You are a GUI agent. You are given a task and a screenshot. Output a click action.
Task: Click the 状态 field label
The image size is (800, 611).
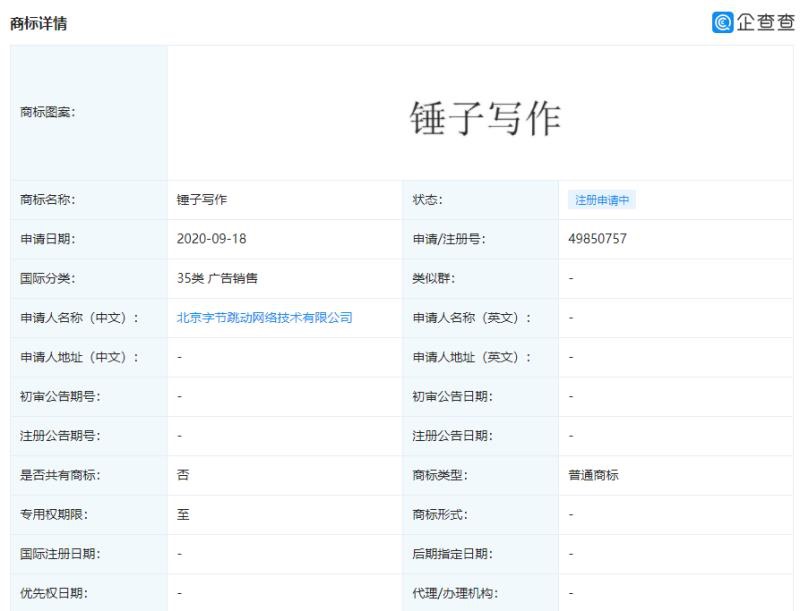point(429,200)
